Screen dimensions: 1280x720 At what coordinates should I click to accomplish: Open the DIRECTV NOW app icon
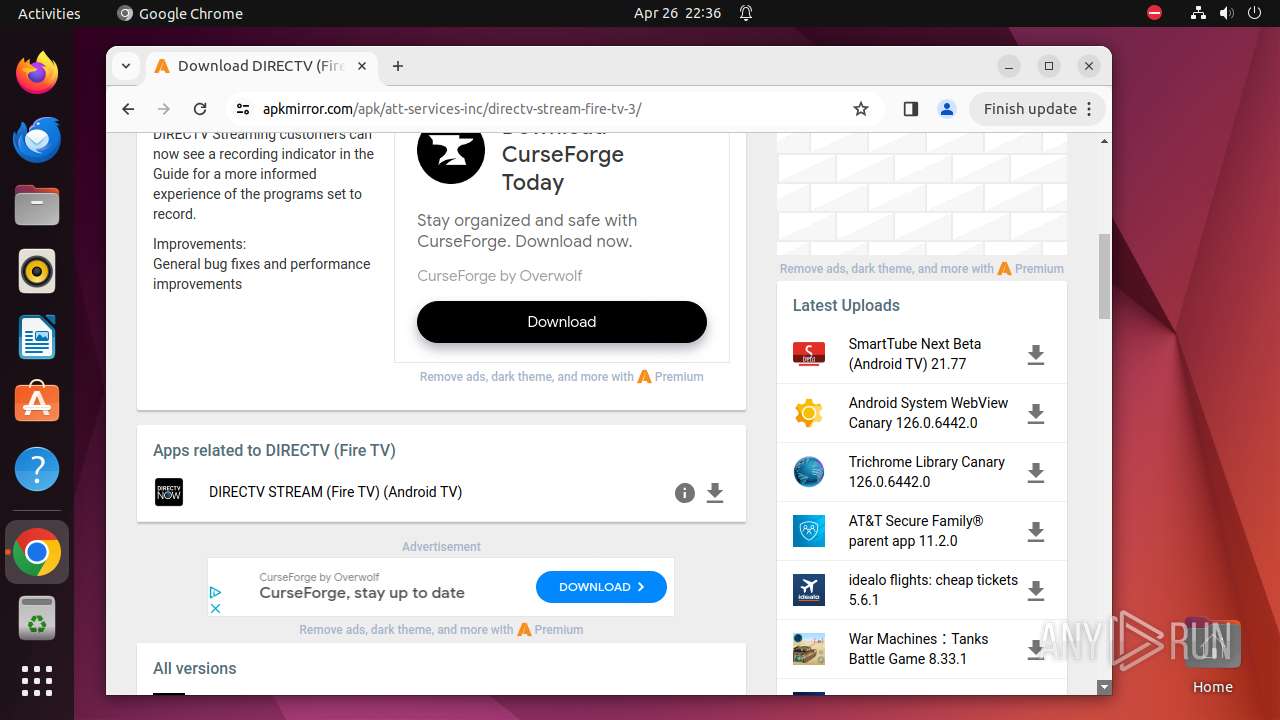pyautogui.click(x=169, y=492)
